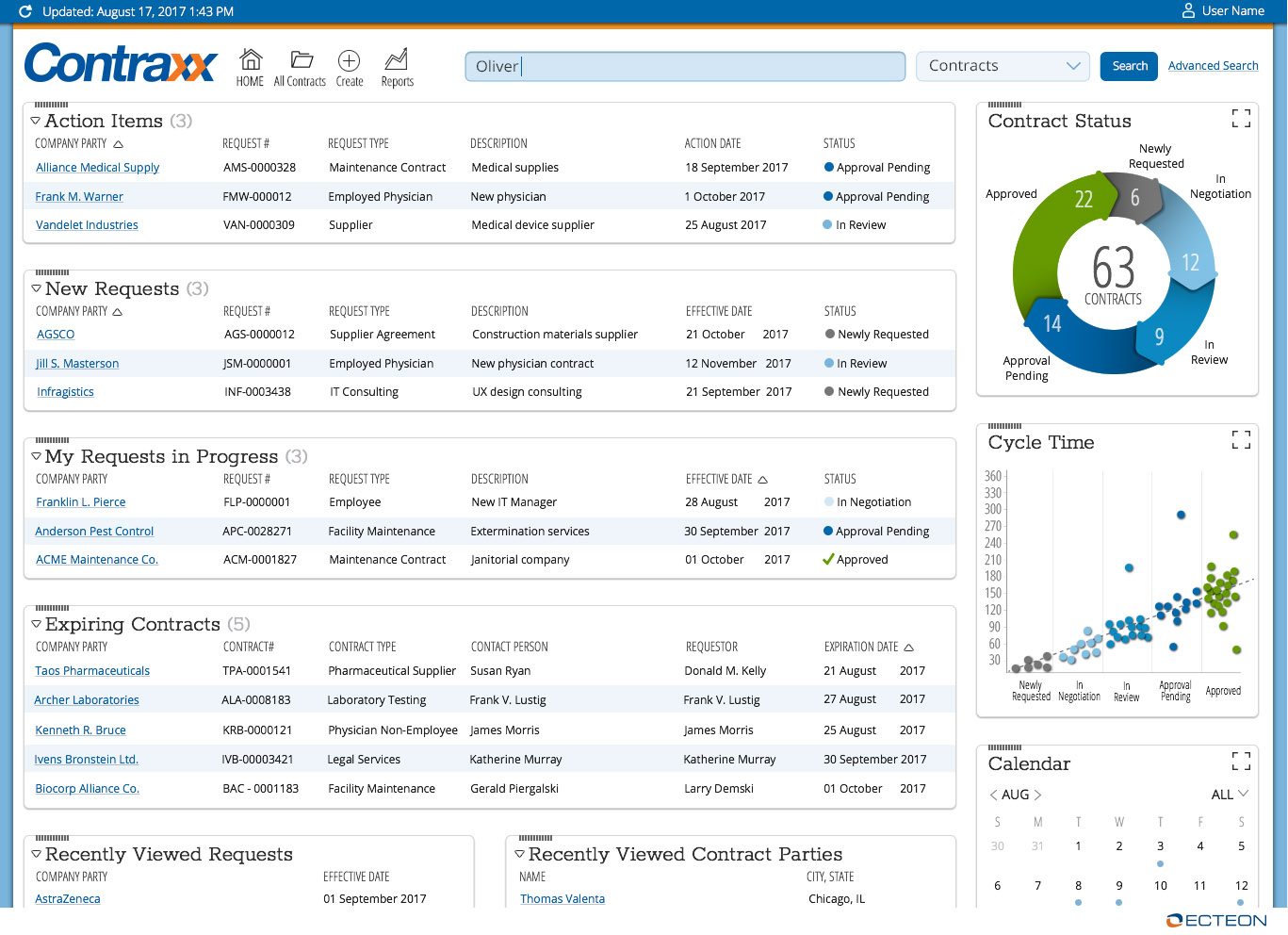Open Infragistics request link

65,392
